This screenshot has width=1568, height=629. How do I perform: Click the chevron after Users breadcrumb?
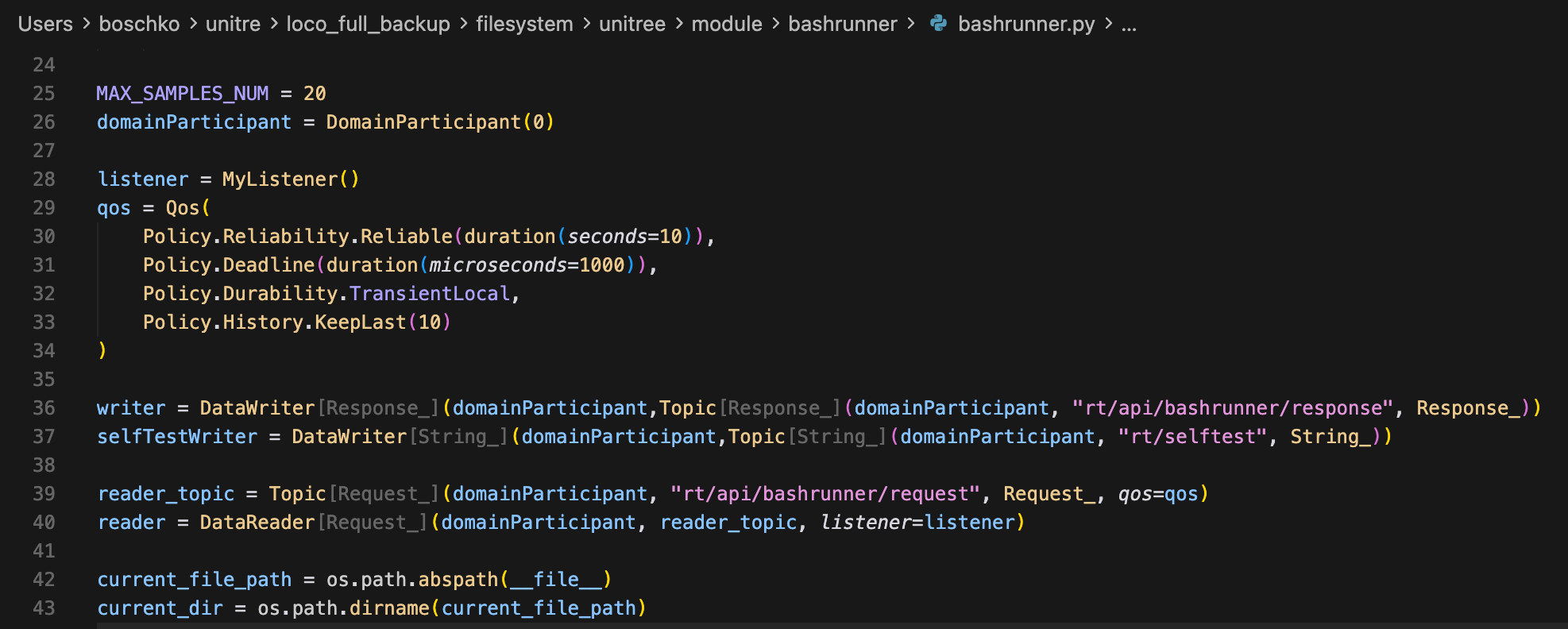click(x=86, y=24)
